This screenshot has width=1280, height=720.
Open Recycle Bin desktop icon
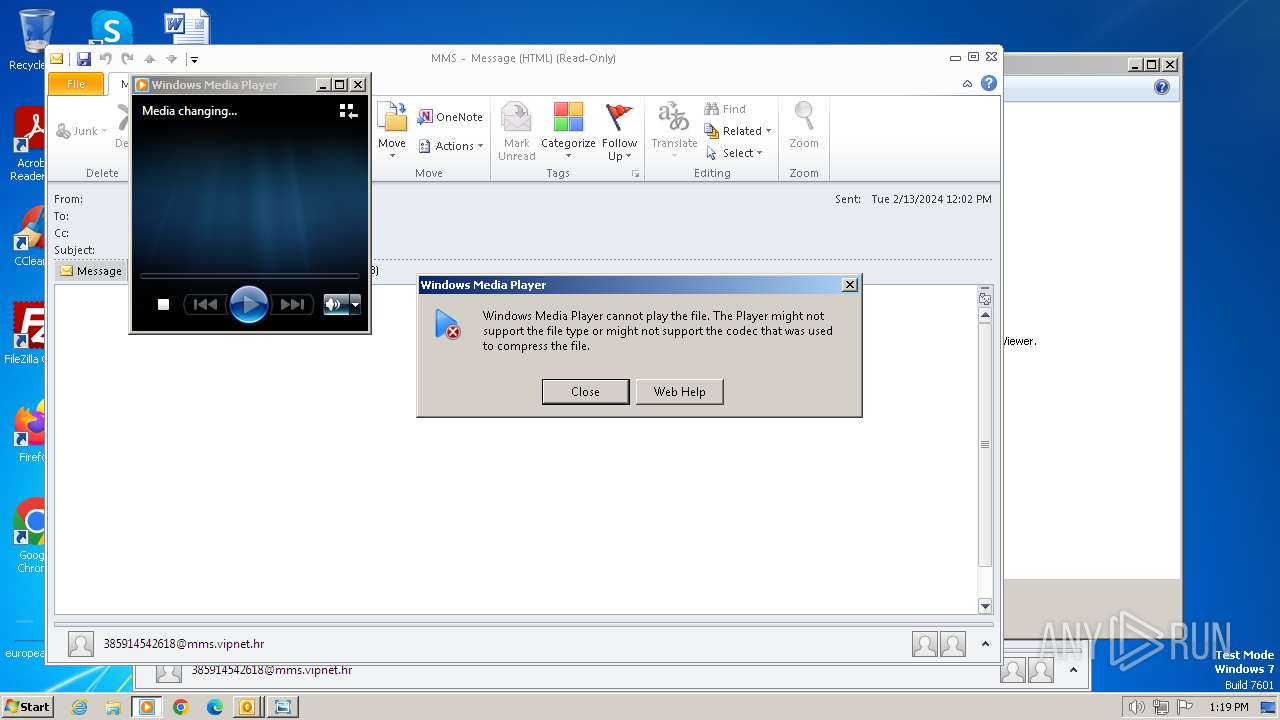click(37, 40)
